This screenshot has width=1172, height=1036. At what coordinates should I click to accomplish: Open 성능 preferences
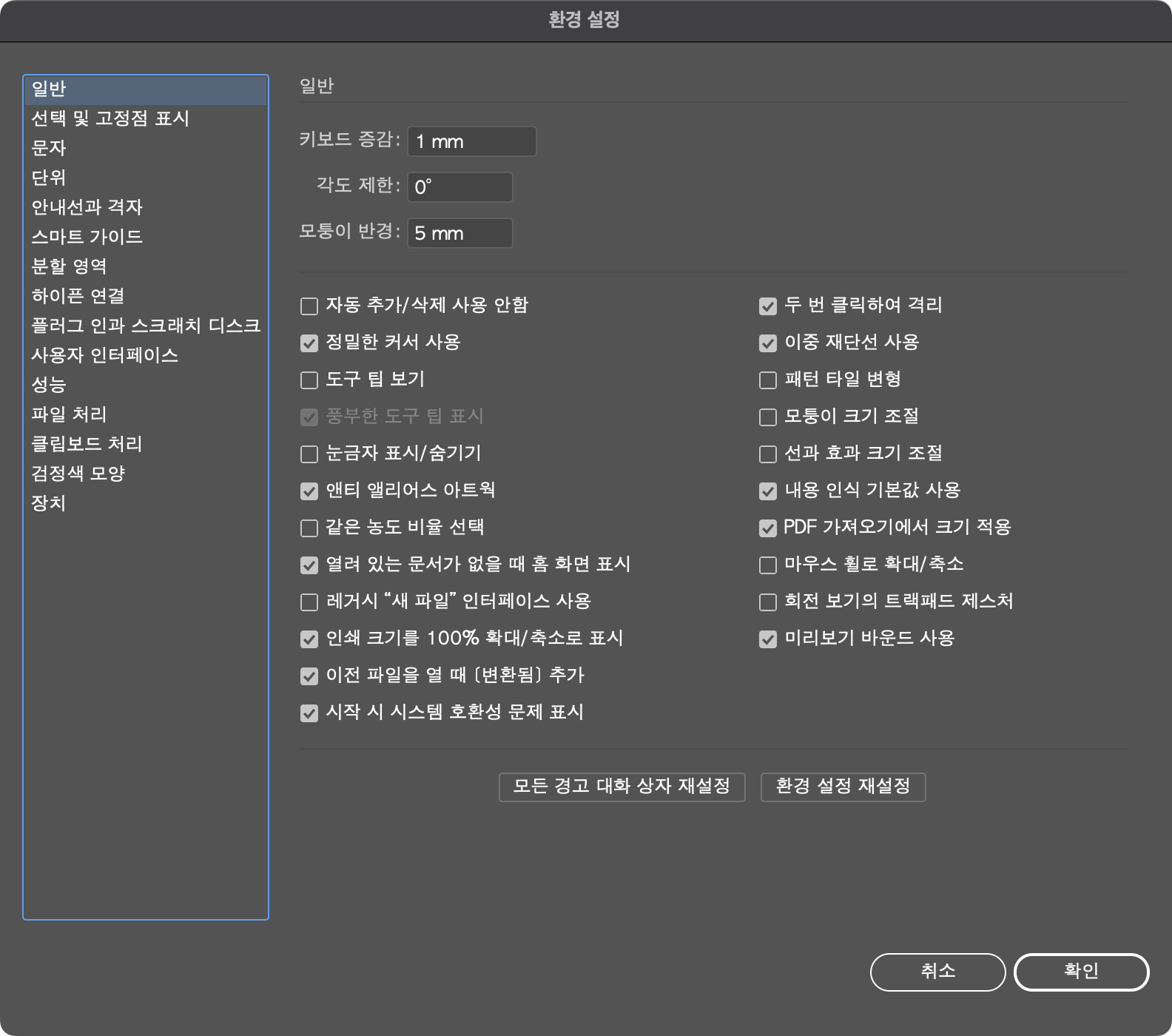pyautogui.click(x=146, y=385)
